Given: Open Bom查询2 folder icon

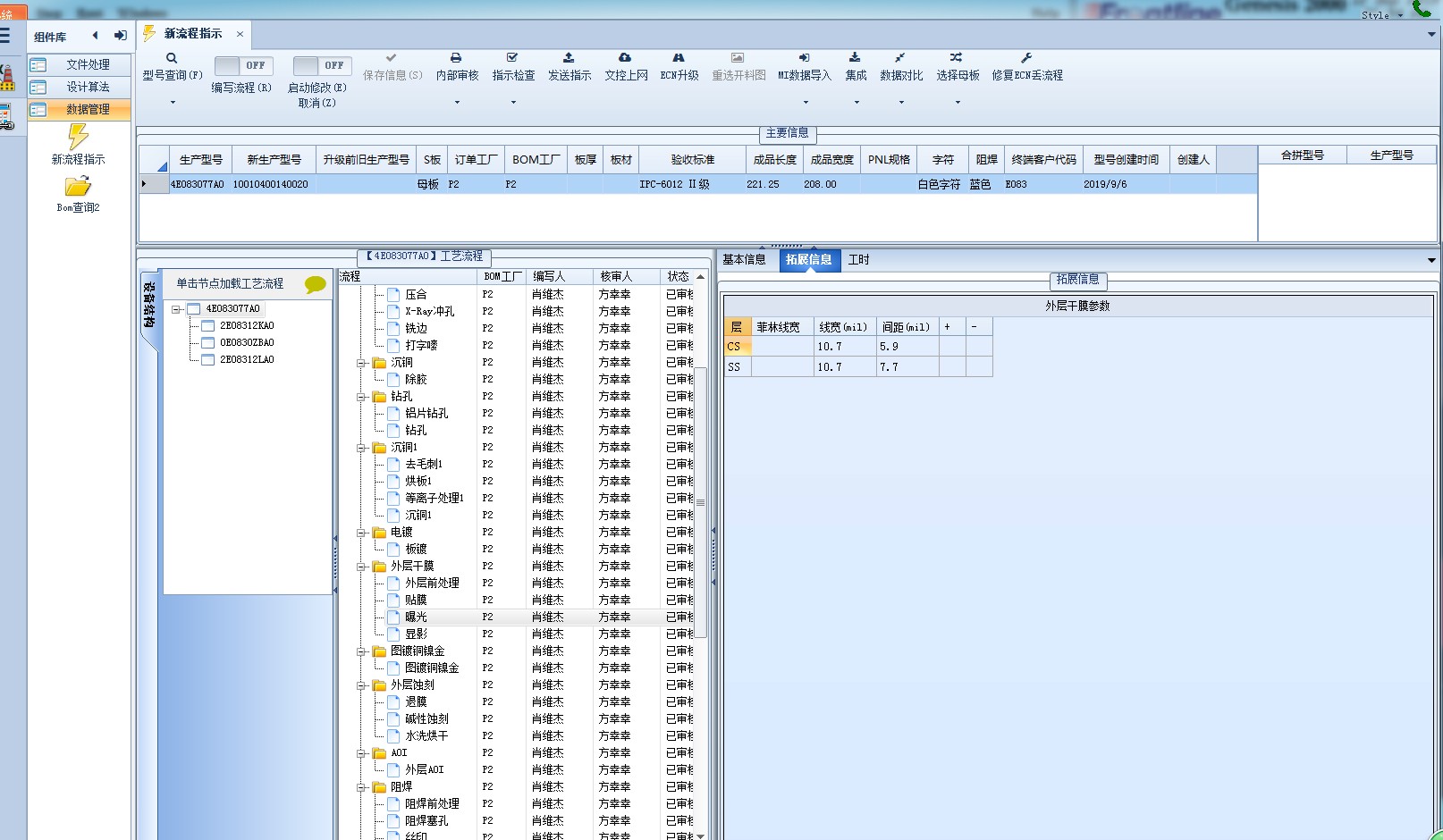Looking at the screenshot, I should [78, 186].
